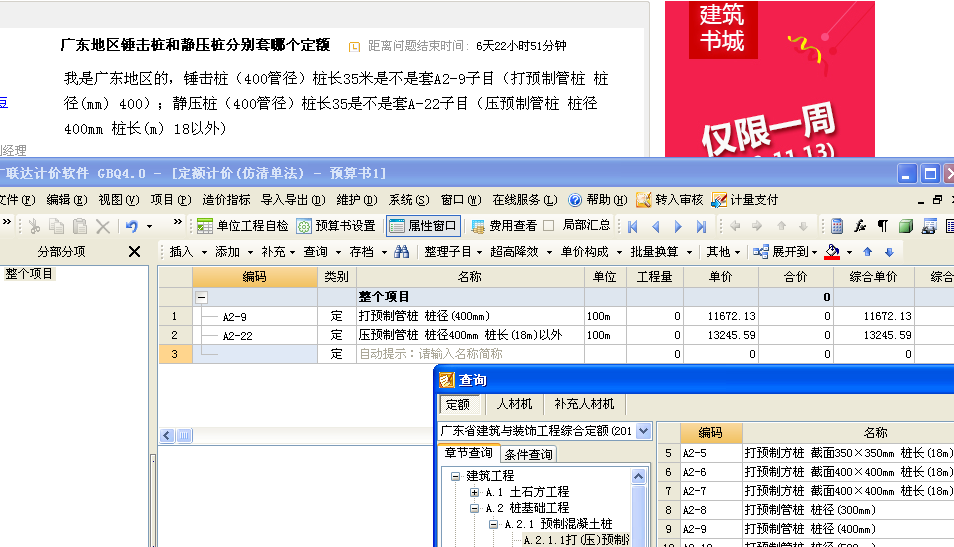Switch to the 人材机 tab
This screenshot has width=954, height=547.
(x=514, y=404)
